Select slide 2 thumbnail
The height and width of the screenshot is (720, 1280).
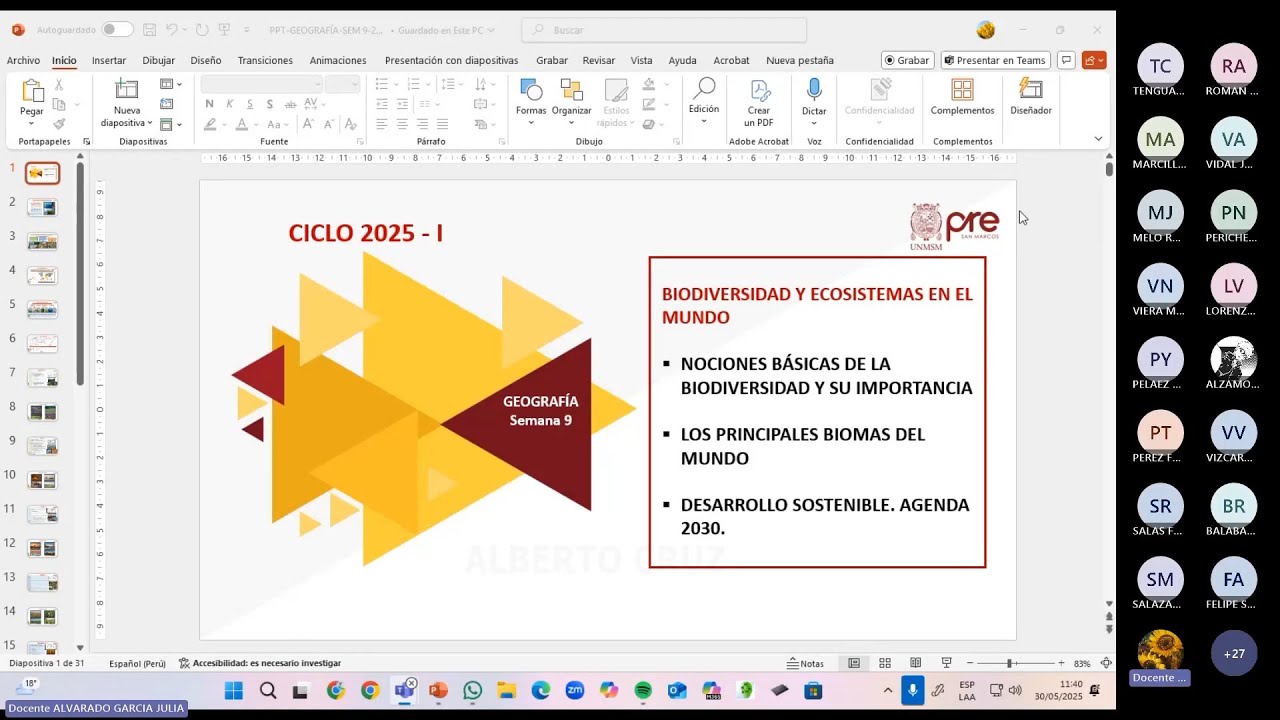(42, 208)
